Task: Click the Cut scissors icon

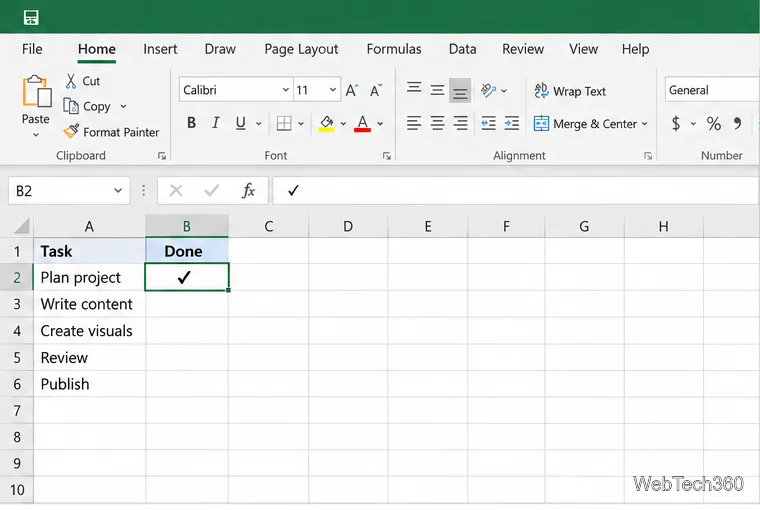Action: (71, 81)
